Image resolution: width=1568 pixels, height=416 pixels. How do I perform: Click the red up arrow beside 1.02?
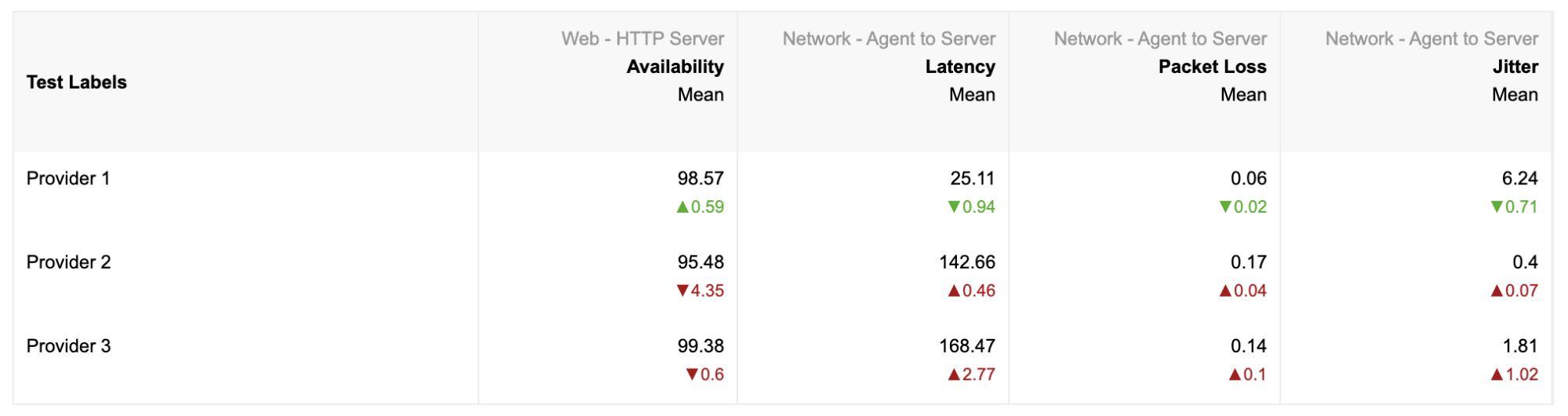pos(1497,375)
